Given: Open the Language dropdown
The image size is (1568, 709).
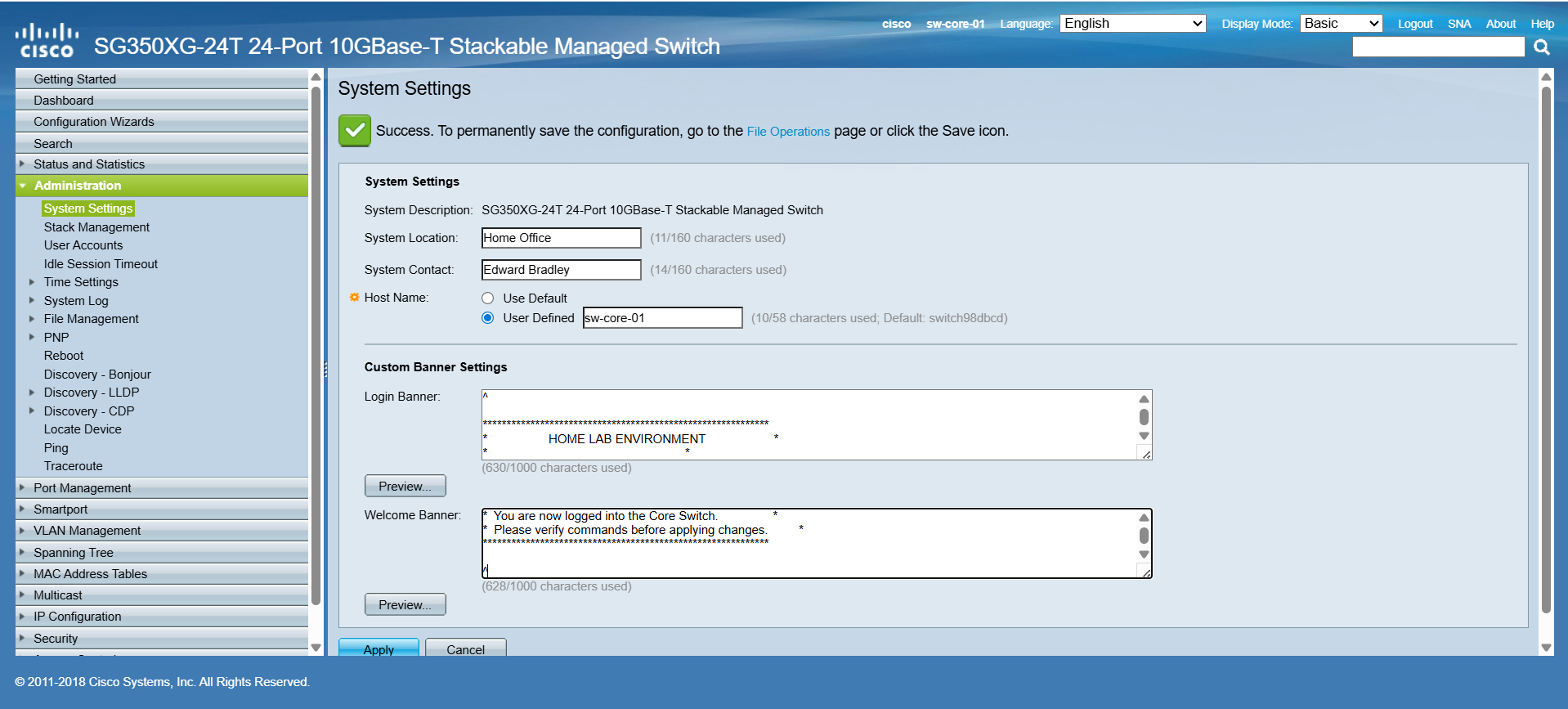Looking at the screenshot, I should 1132,24.
